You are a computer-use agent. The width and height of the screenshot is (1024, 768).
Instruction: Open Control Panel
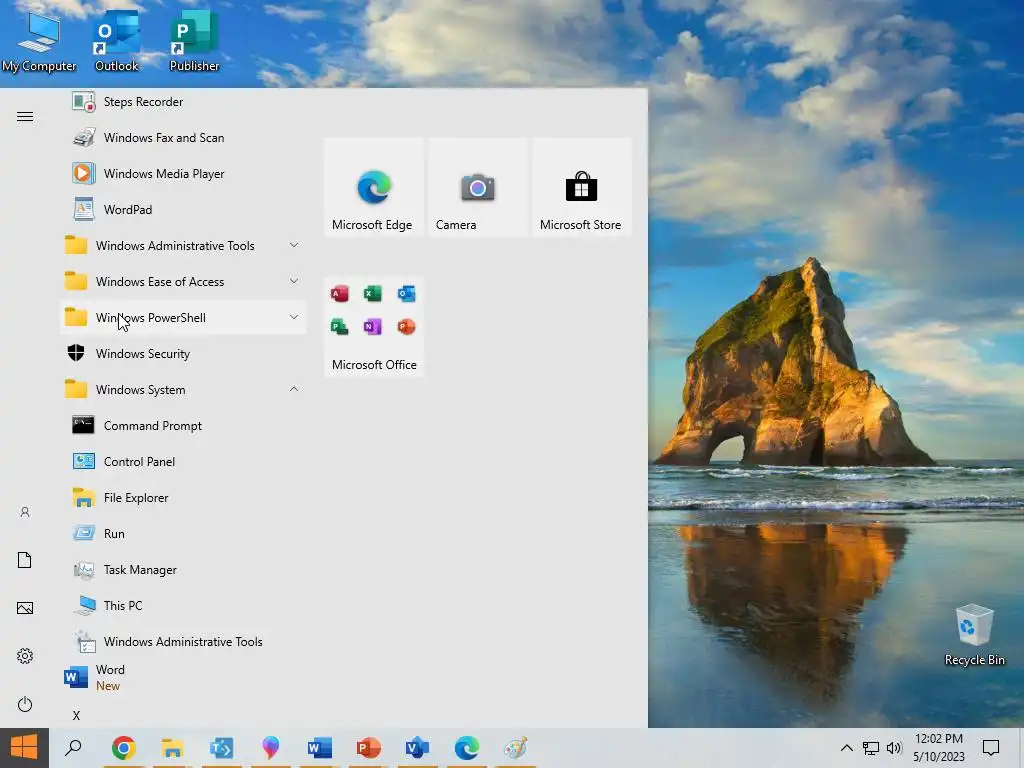point(183,462)
